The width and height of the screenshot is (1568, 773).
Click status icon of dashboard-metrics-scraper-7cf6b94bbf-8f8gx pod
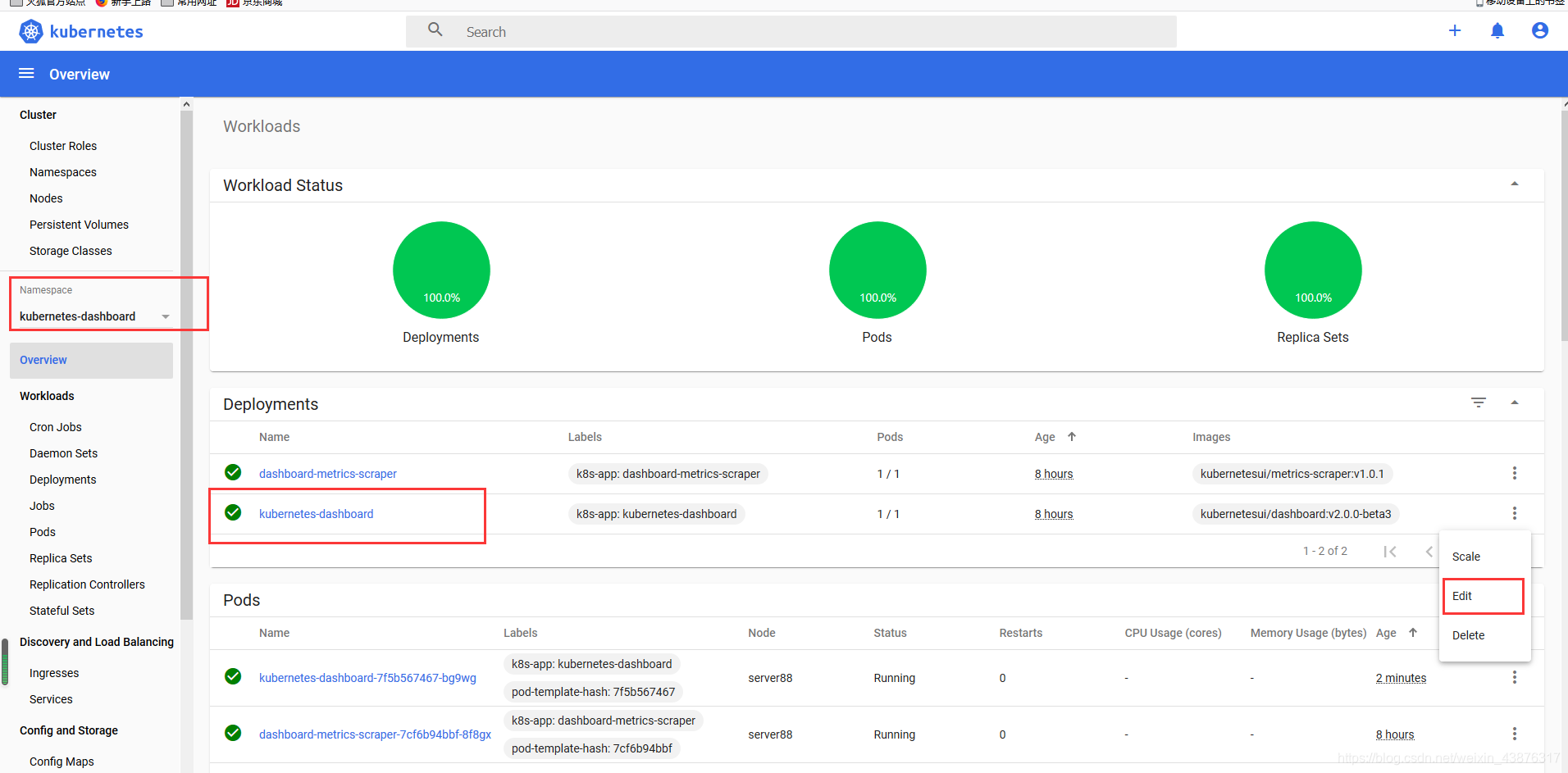point(233,733)
